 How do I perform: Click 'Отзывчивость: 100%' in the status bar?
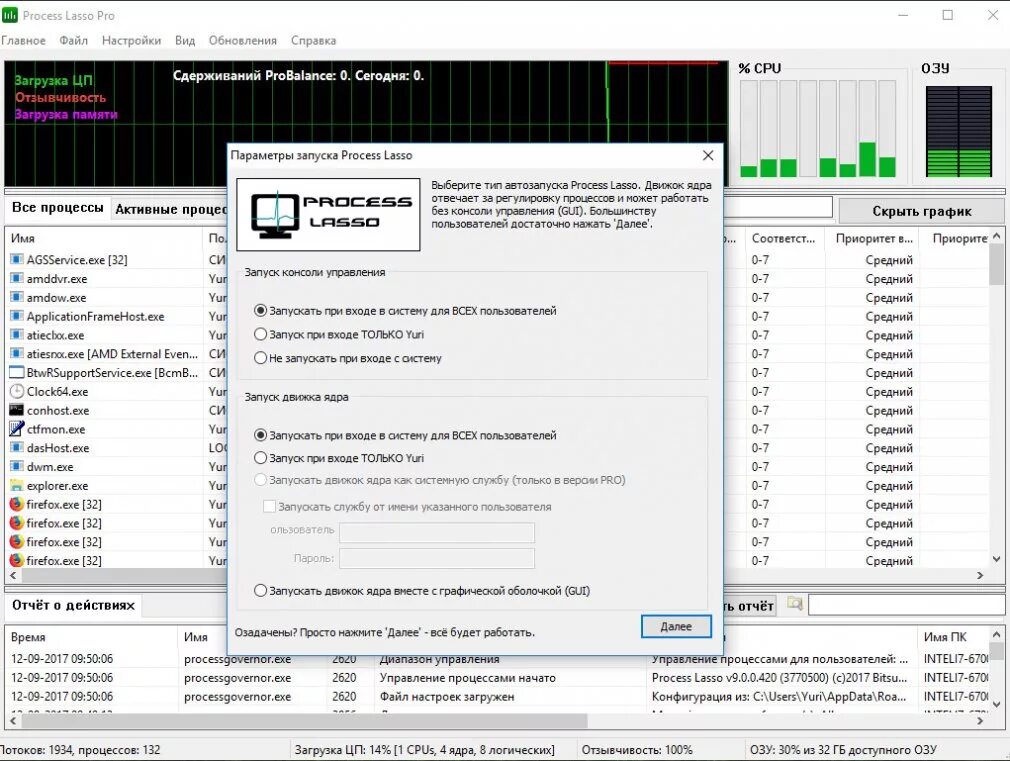[637, 750]
